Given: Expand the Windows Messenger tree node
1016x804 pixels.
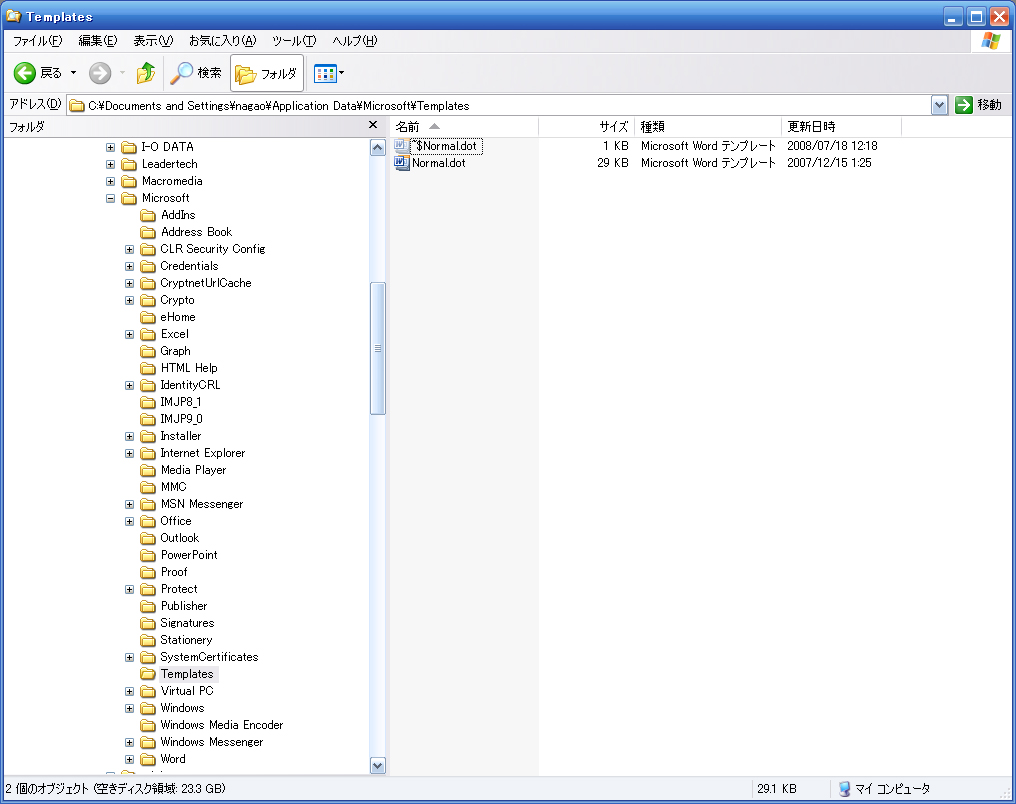Looking at the screenshot, I should [x=130, y=742].
